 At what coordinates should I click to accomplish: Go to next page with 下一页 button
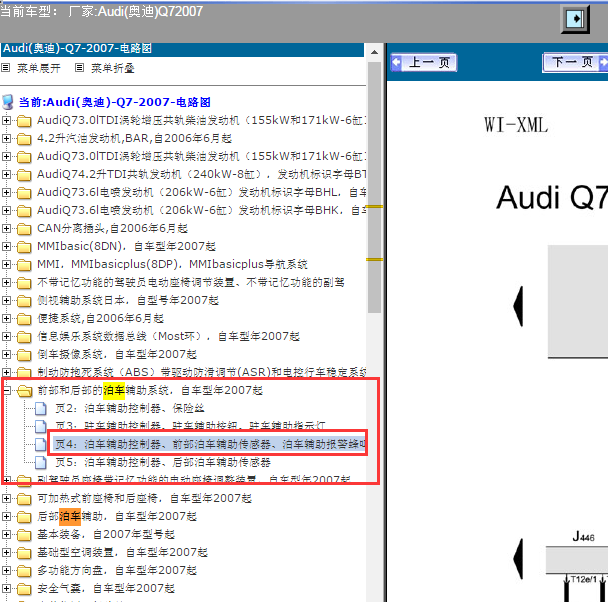575,62
